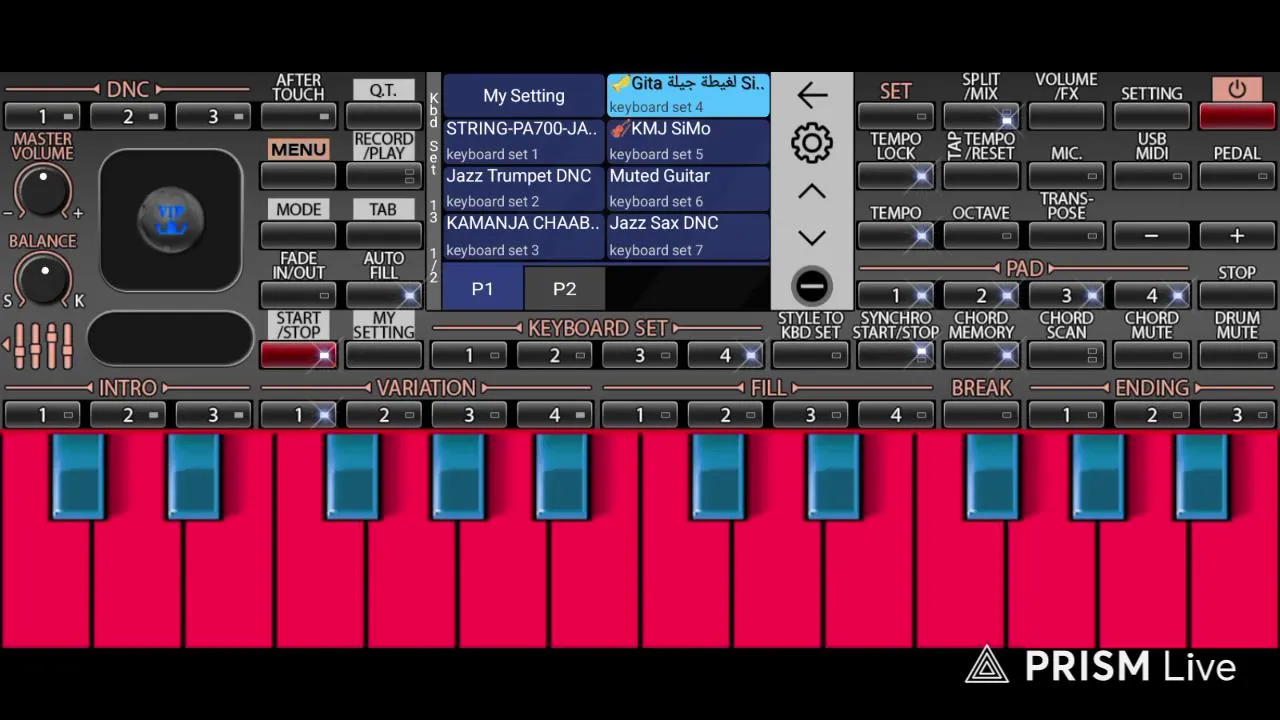Select Gita keyboard set 4
Viewport: 1280px width, 720px height.
click(688, 95)
